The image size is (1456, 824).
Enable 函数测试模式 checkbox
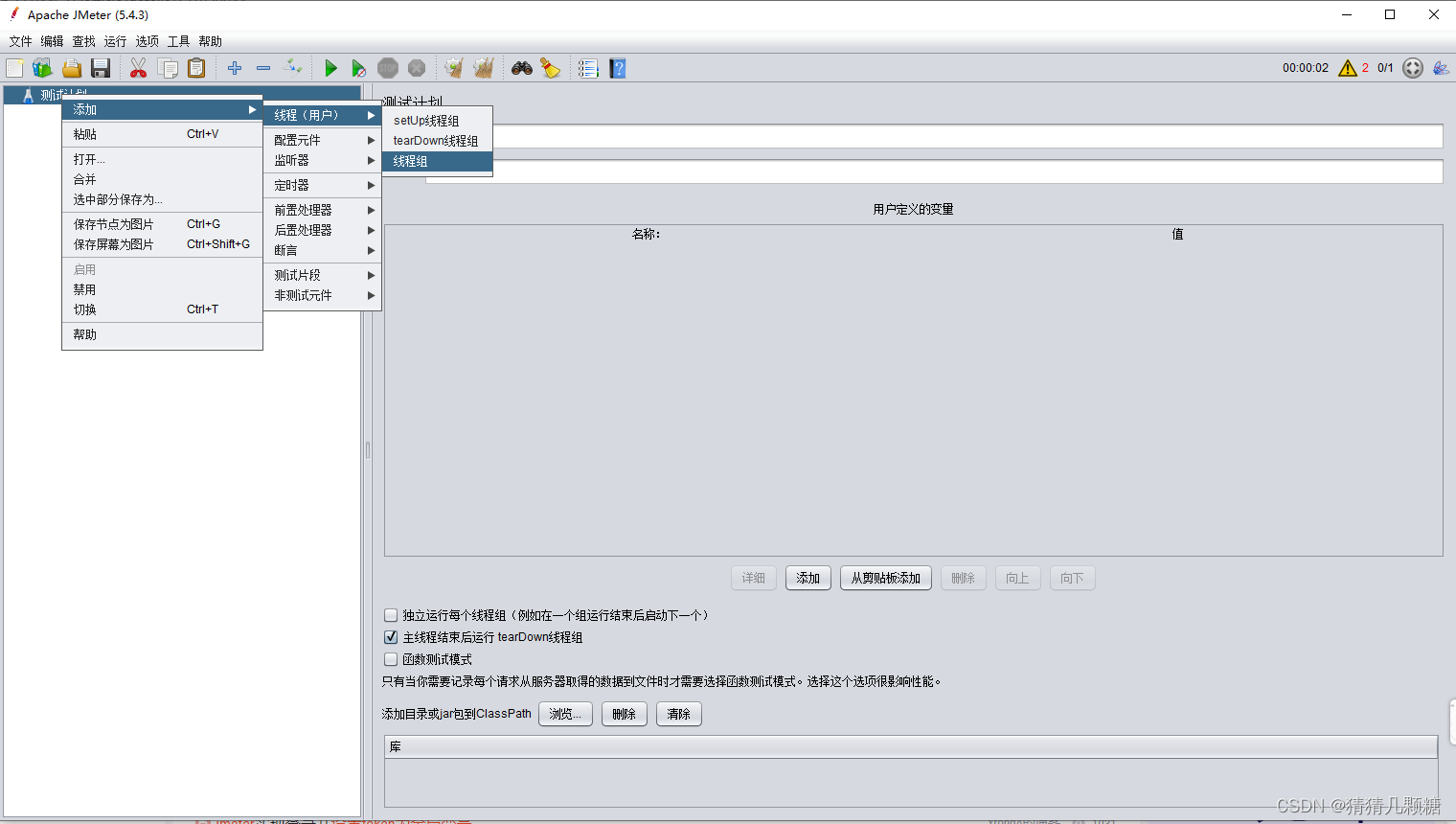click(x=391, y=659)
